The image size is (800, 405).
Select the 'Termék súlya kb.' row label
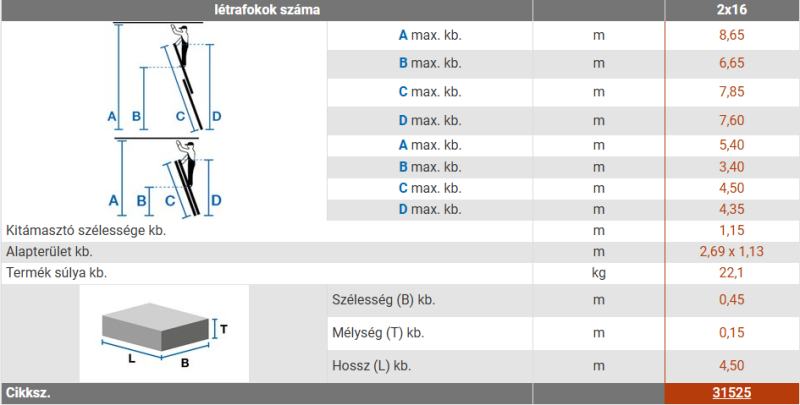point(57,272)
